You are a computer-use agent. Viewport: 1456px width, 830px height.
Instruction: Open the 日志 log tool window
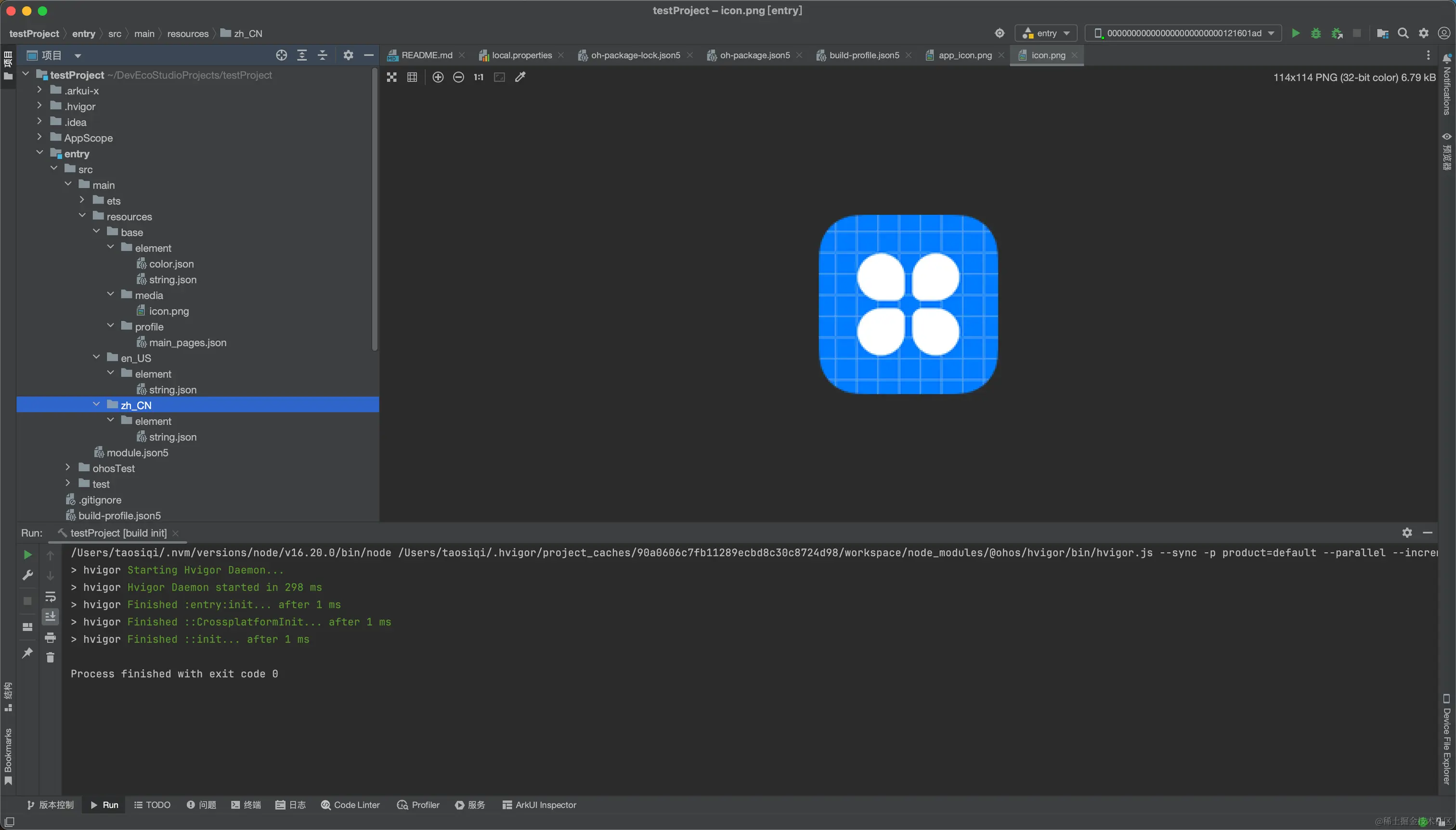(x=291, y=805)
